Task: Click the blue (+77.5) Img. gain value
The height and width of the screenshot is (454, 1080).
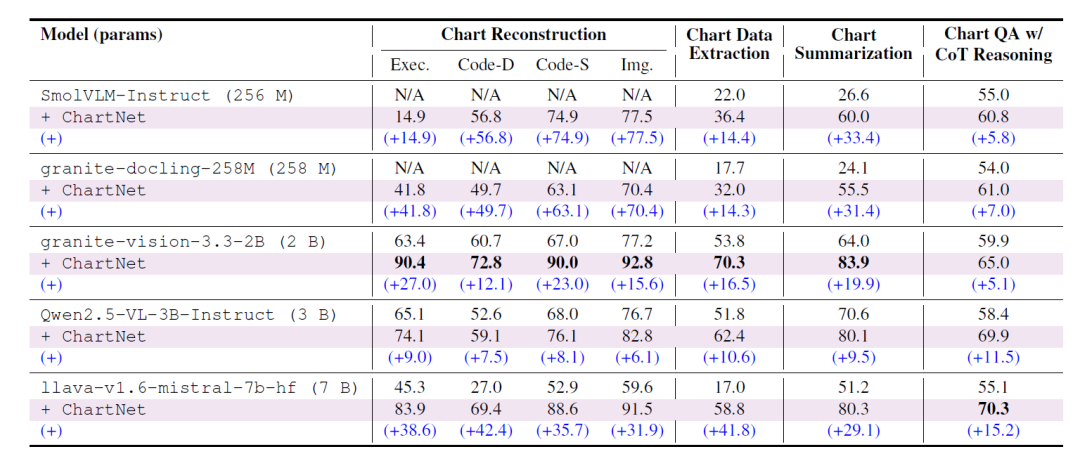Action: [x=637, y=138]
